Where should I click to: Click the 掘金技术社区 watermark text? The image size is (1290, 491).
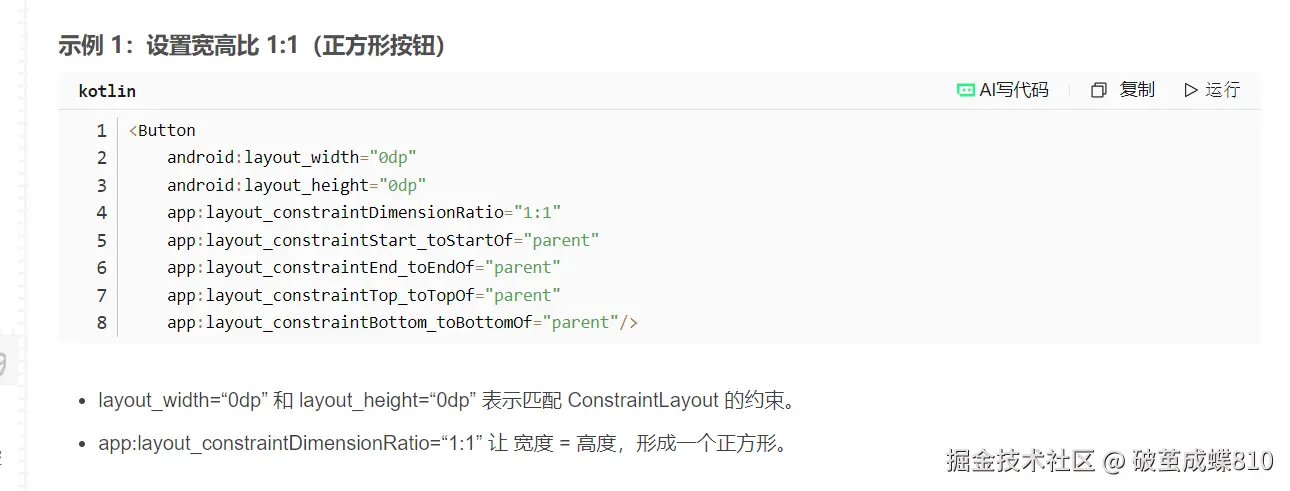(x=1019, y=460)
